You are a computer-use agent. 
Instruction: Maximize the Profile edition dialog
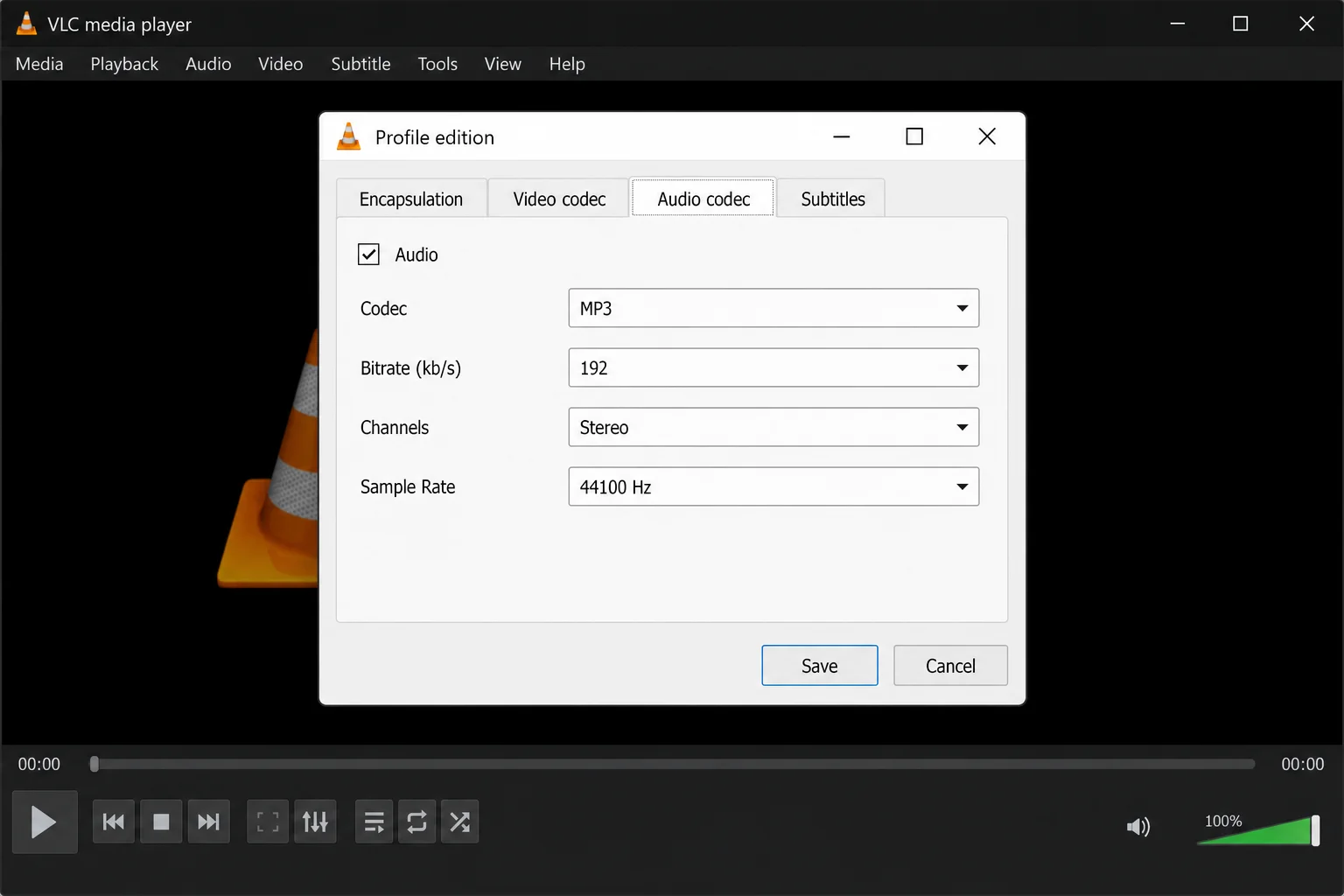914,136
